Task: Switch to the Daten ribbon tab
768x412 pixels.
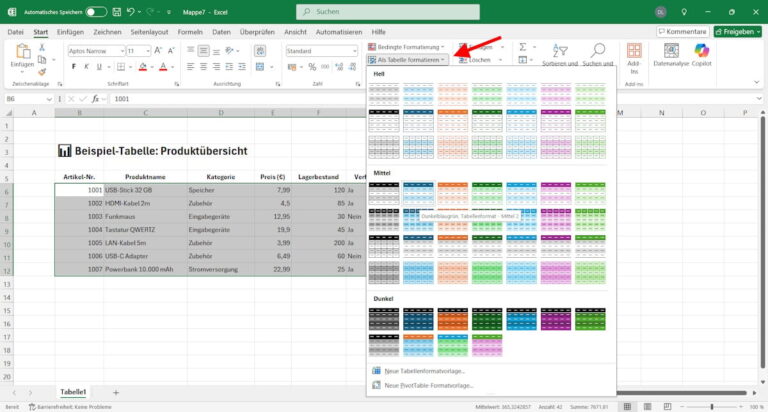Action: point(221,32)
